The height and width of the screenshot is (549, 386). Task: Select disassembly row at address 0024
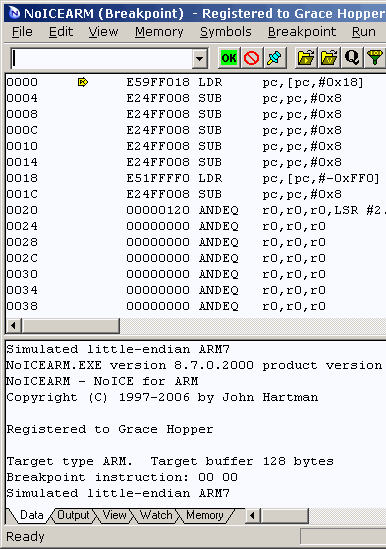pos(195,226)
